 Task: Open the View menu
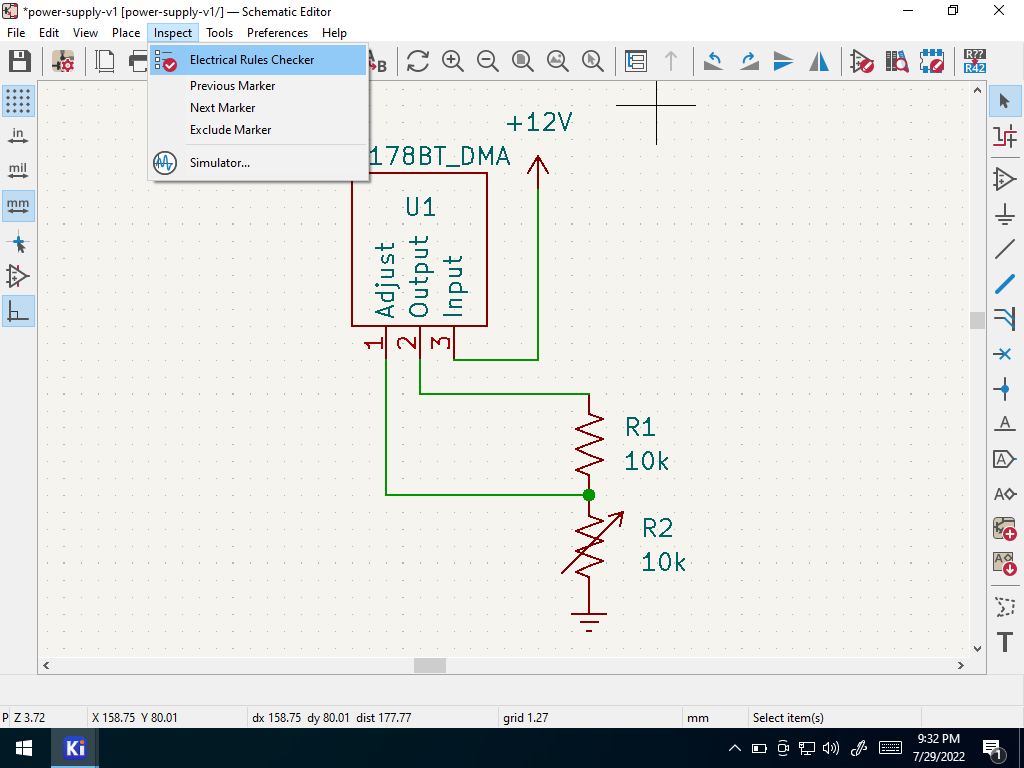click(x=85, y=33)
